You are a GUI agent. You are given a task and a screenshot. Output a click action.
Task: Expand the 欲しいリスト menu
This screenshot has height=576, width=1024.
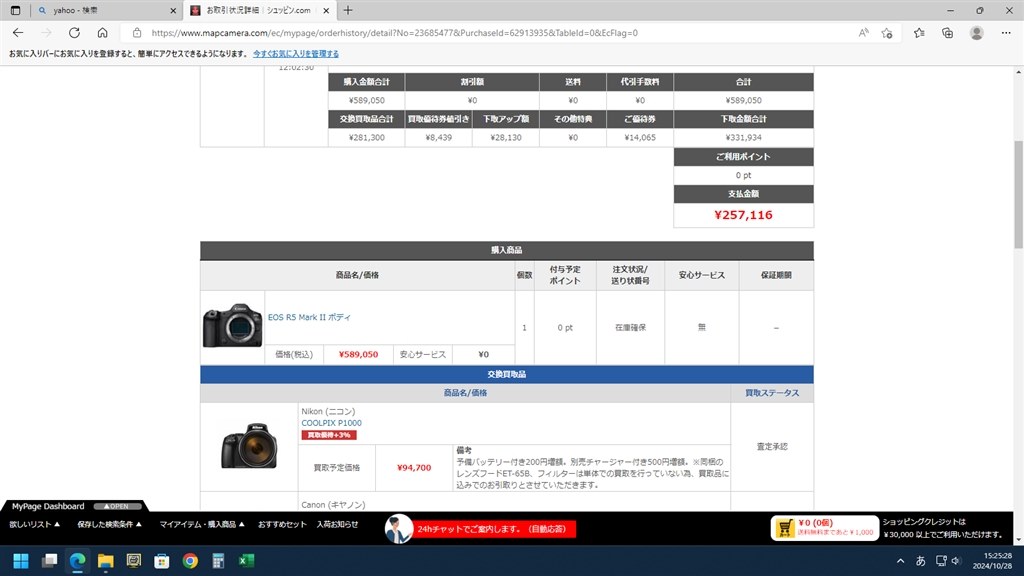tap(35, 524)
